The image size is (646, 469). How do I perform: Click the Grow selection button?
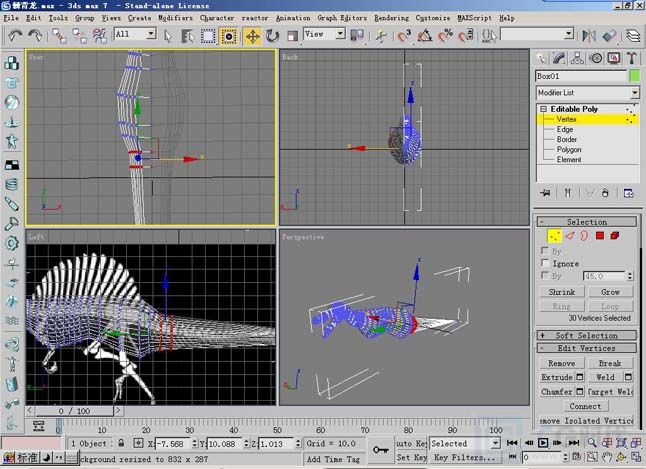[x=610, y=292]
